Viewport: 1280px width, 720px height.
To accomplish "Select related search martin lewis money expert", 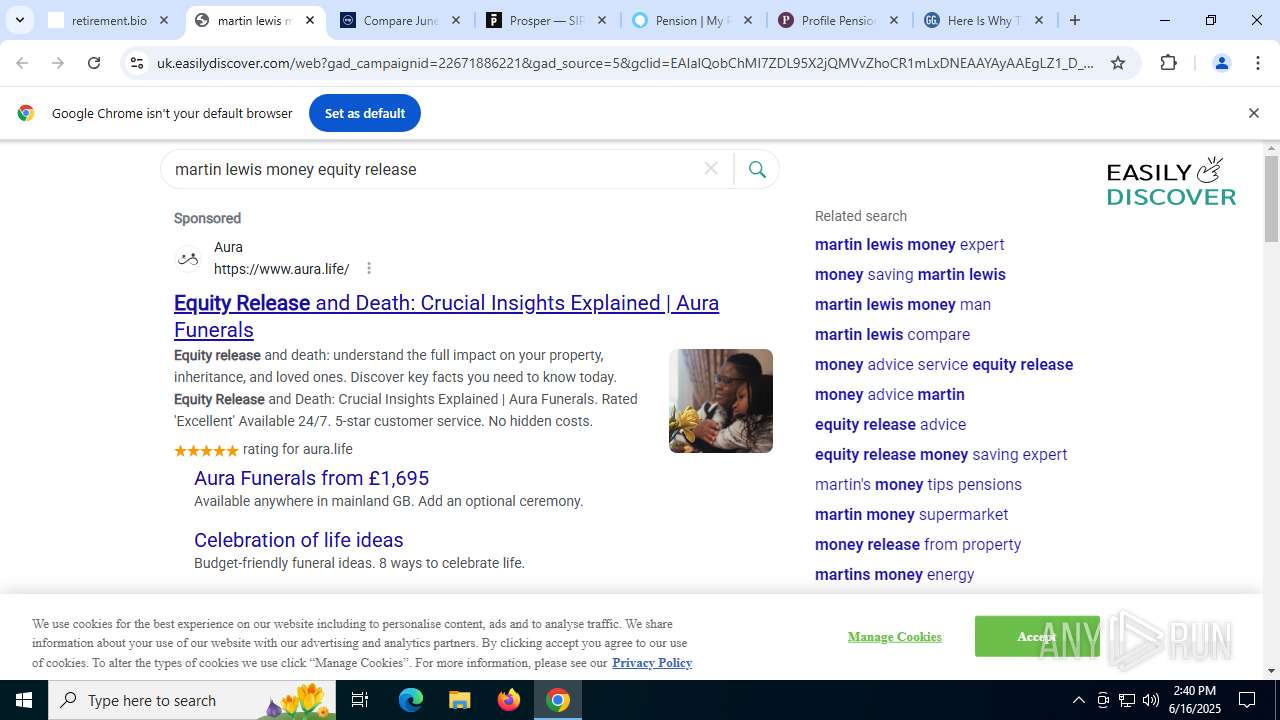I will pos(909,244).
